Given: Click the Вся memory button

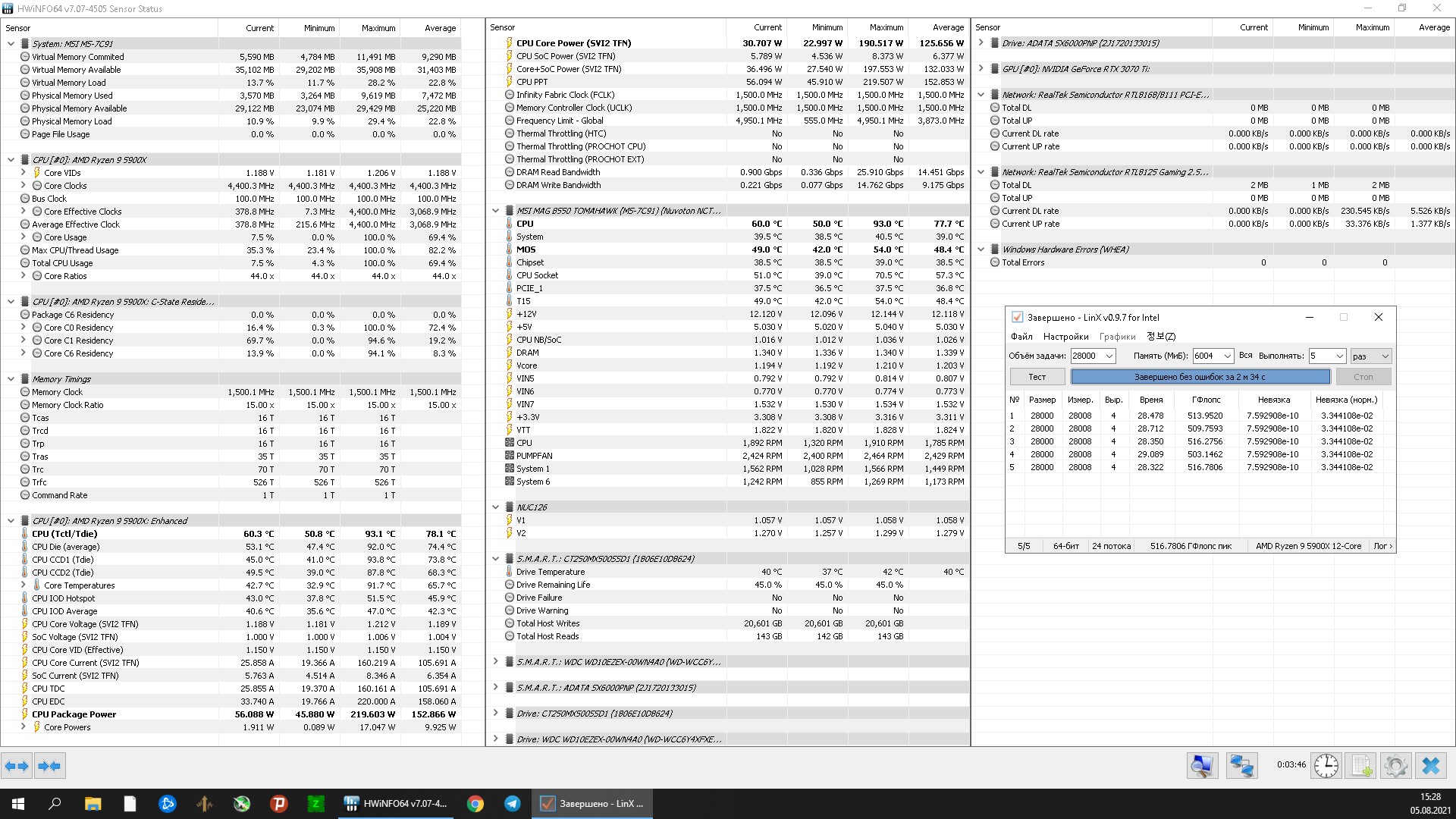Looking at the screenshot, I should point(1245,356).
